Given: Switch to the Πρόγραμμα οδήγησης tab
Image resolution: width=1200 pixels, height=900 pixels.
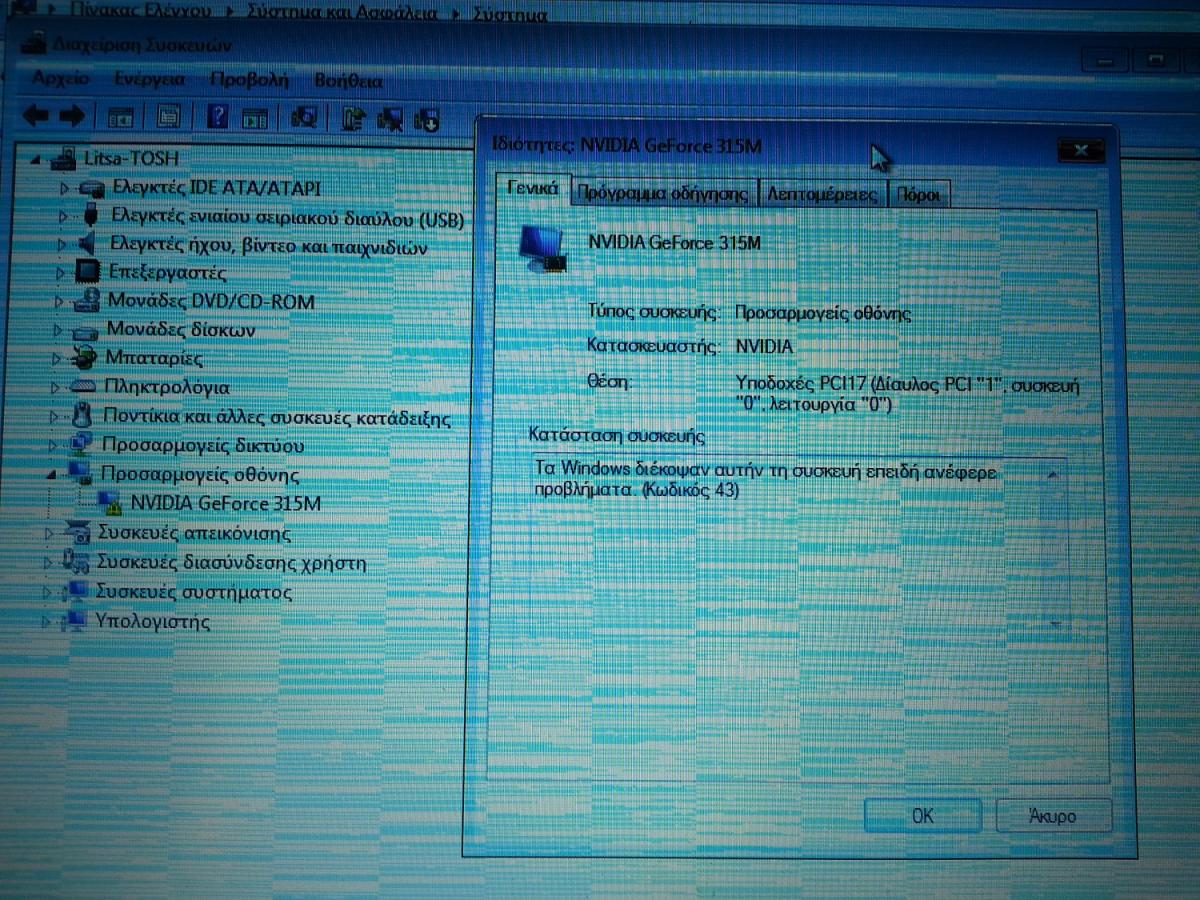Looking at the screenshot, I should [663, 194].
